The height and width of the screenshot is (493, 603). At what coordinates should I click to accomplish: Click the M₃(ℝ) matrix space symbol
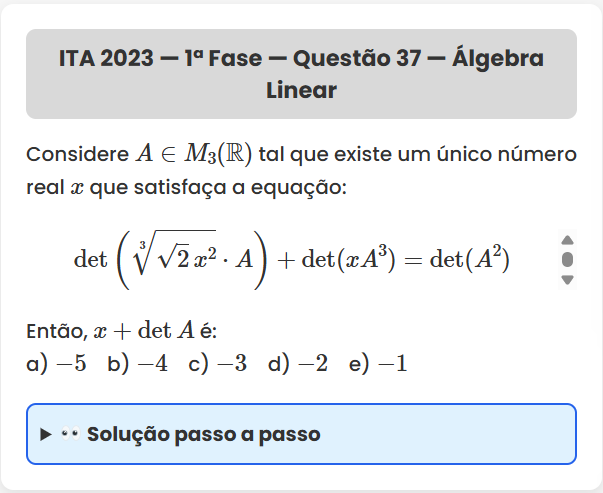(x=218, y=155)
